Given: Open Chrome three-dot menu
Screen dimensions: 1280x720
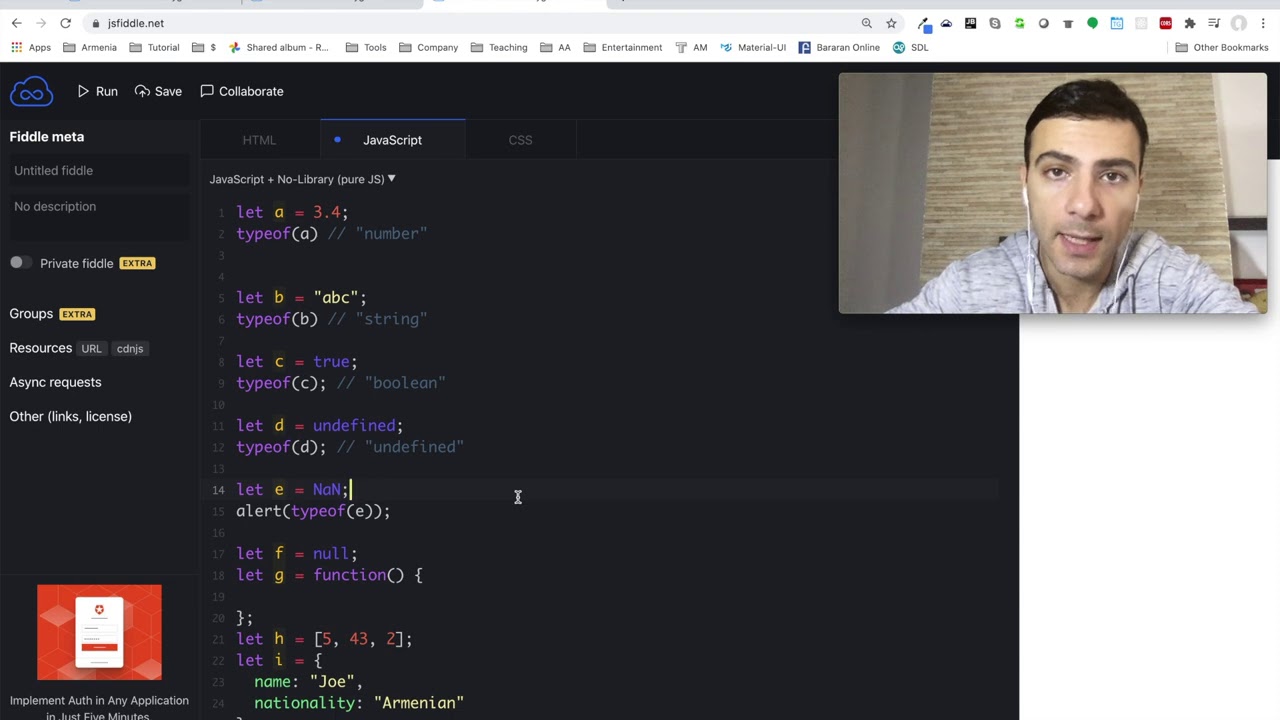Looking at the screenshot, I should 1264,23.
